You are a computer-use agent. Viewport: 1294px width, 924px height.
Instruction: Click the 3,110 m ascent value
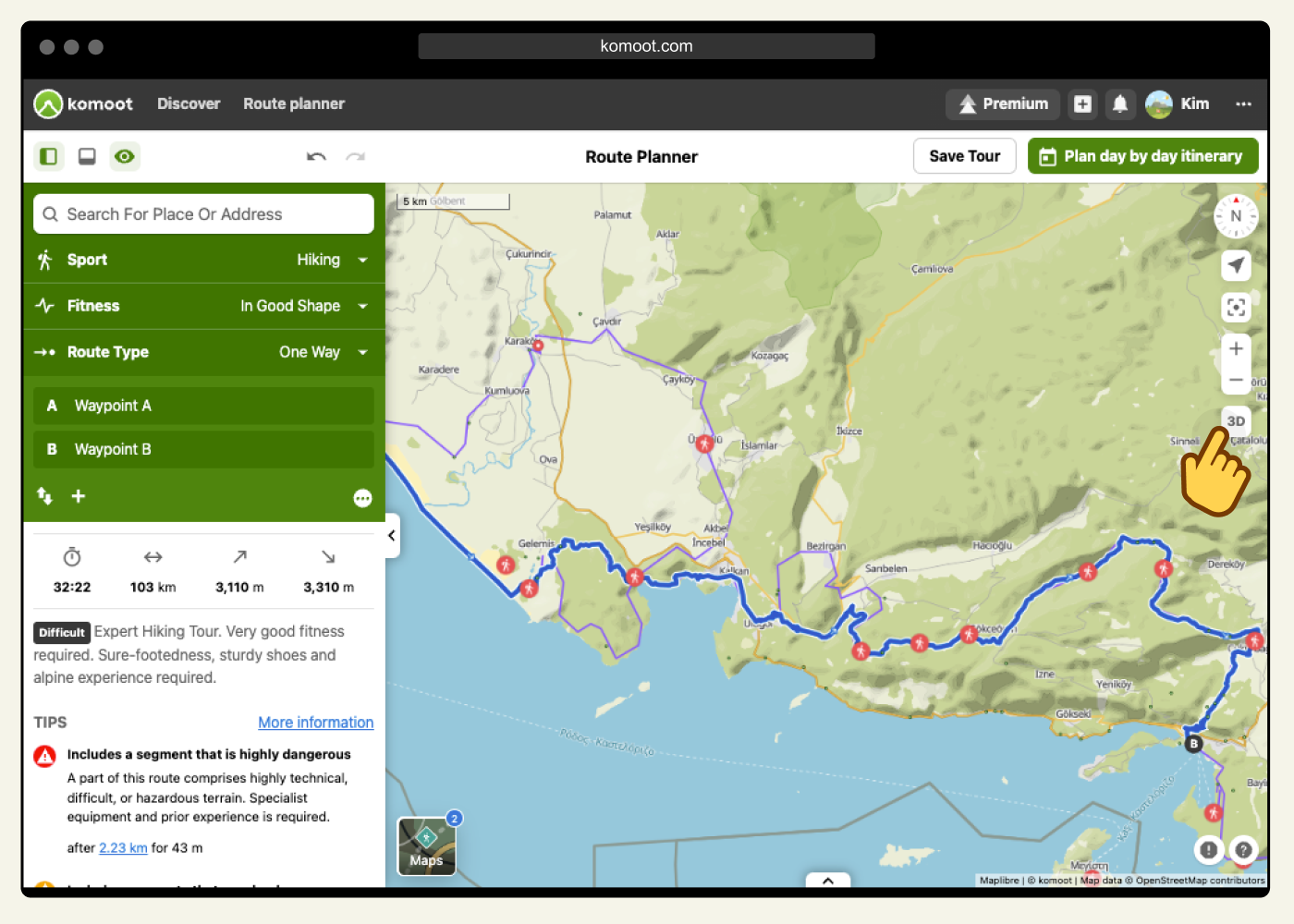(239, 588)
